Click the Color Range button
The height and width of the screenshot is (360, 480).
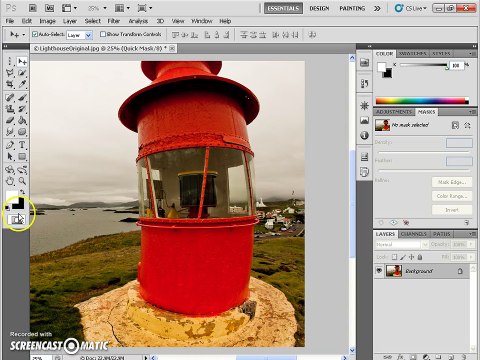(x=452, y=196)
